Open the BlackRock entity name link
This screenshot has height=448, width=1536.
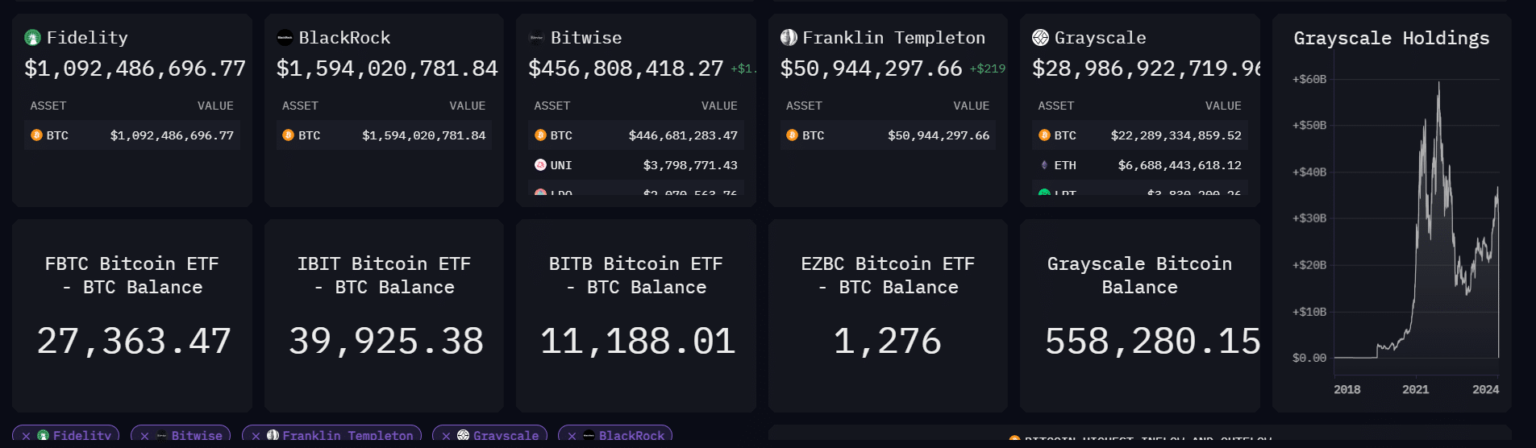coord(344,38)
